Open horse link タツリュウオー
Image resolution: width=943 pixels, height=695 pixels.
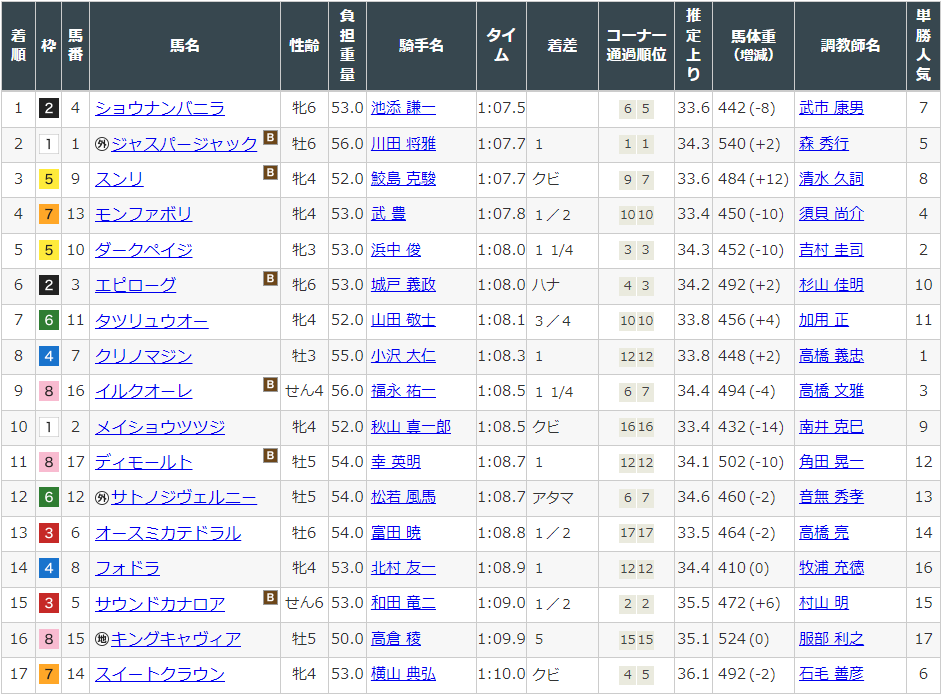pos(152,320)
